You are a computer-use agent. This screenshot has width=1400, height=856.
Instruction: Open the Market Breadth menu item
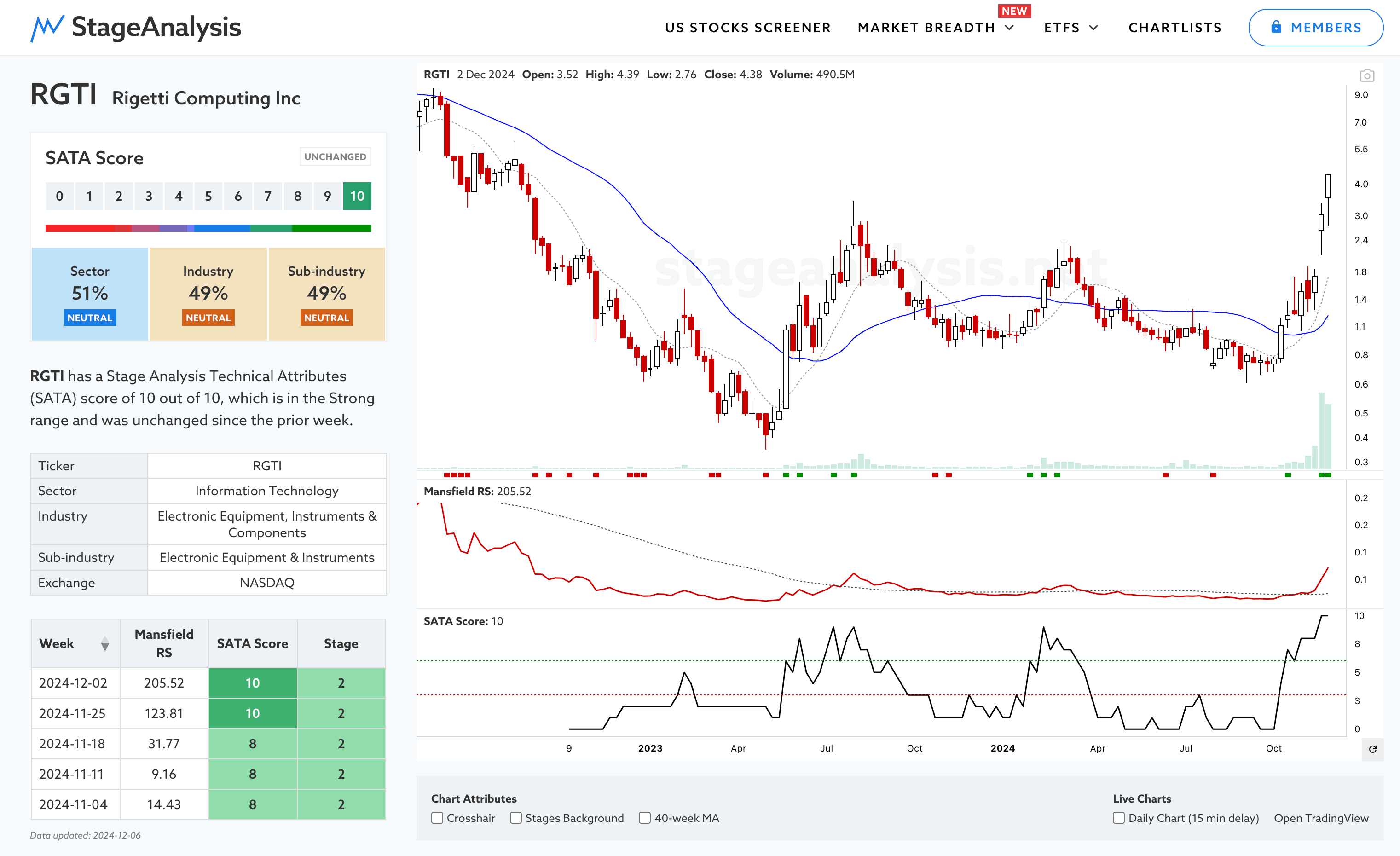tap(926, 28)
